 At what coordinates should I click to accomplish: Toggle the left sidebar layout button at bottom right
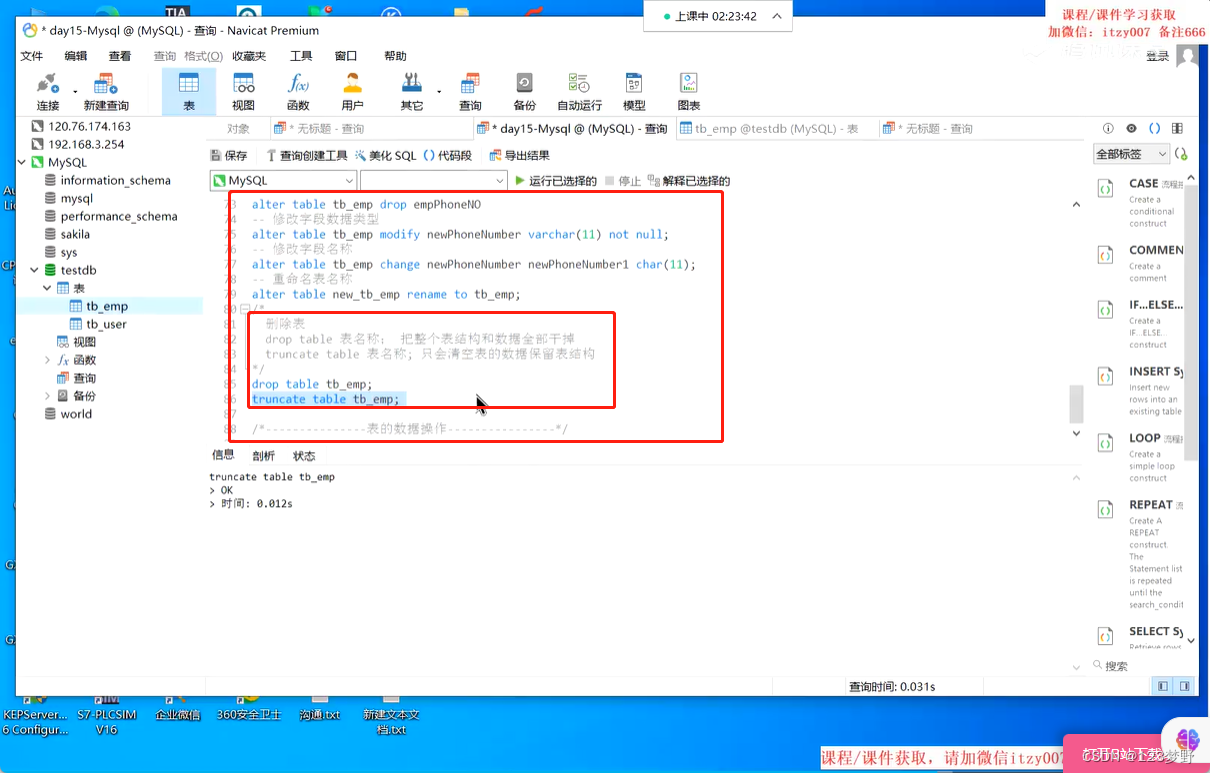tap(1163, 686)
